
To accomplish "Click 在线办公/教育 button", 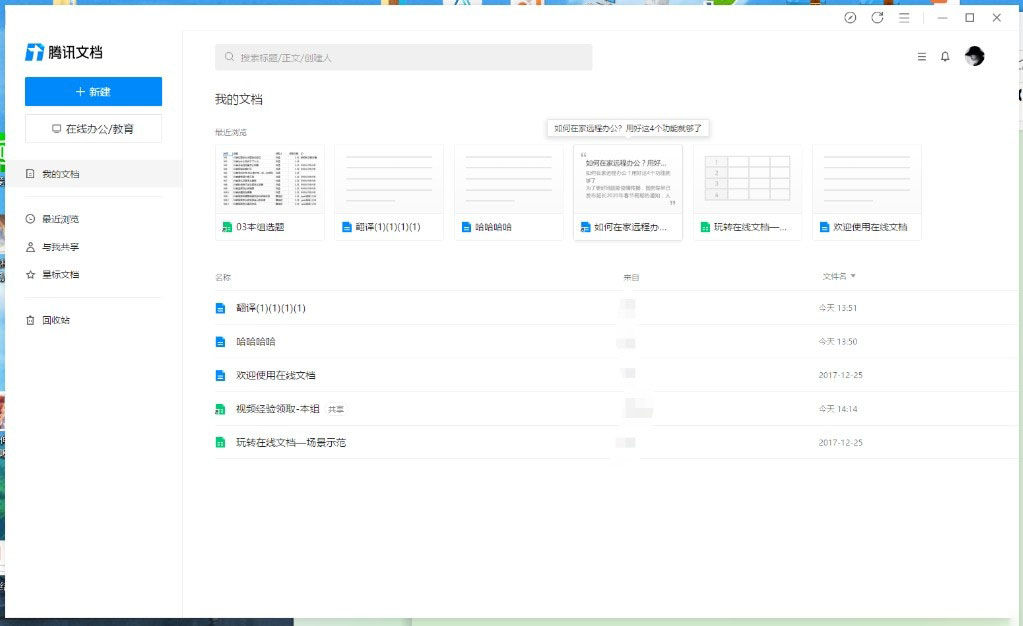I will point(93,129).
